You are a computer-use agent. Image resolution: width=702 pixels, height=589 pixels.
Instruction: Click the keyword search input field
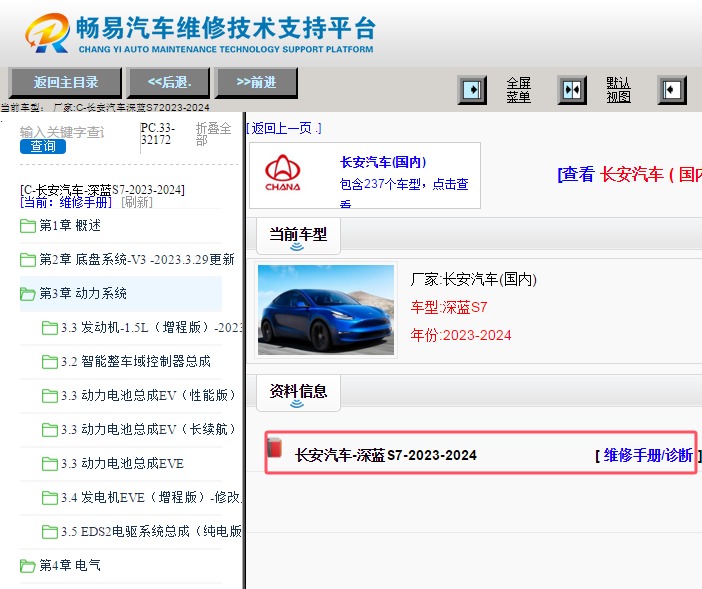coord(63,132)
